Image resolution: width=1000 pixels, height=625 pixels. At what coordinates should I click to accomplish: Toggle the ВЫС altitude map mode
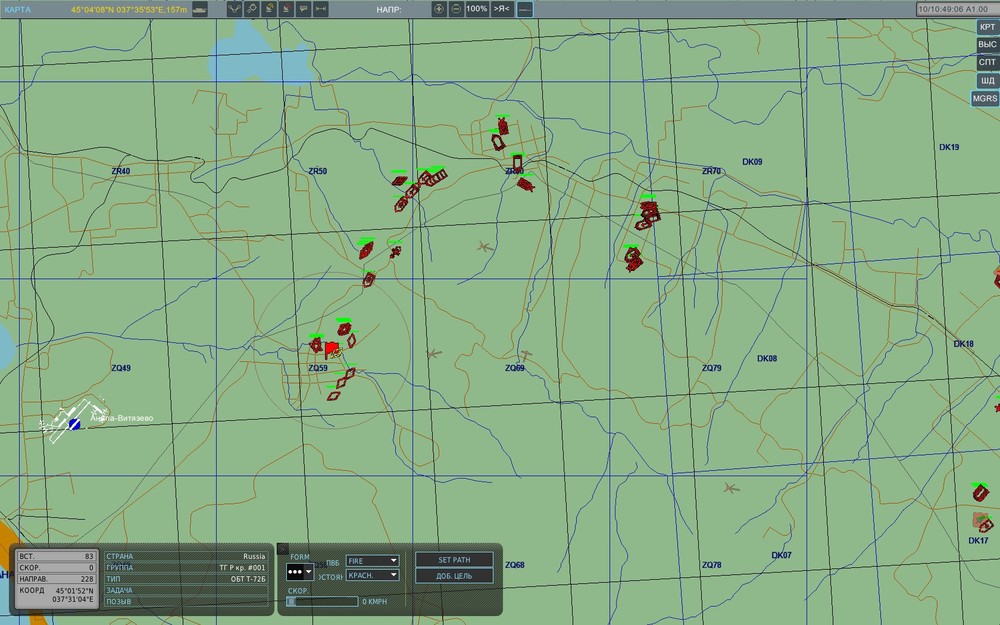pyautogui.click(x=987, y=45)
